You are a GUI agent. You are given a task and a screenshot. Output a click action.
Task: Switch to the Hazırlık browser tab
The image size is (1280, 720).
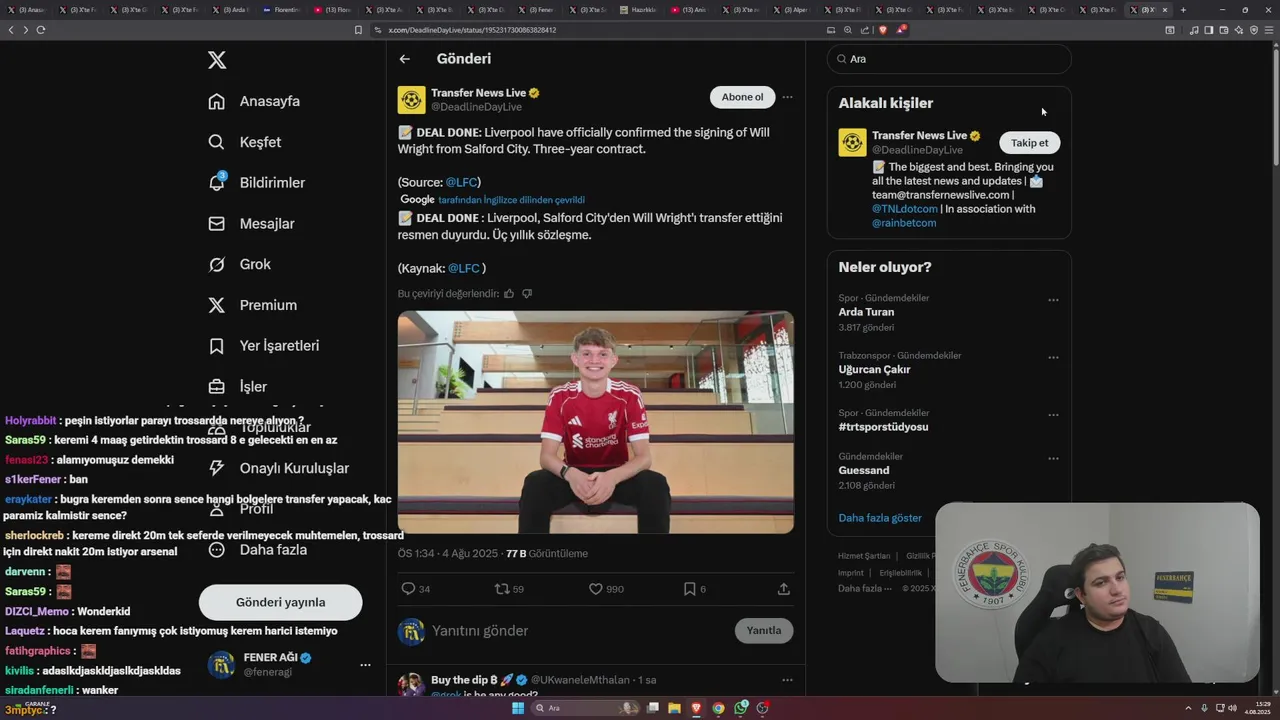click(x=638, y=10)
